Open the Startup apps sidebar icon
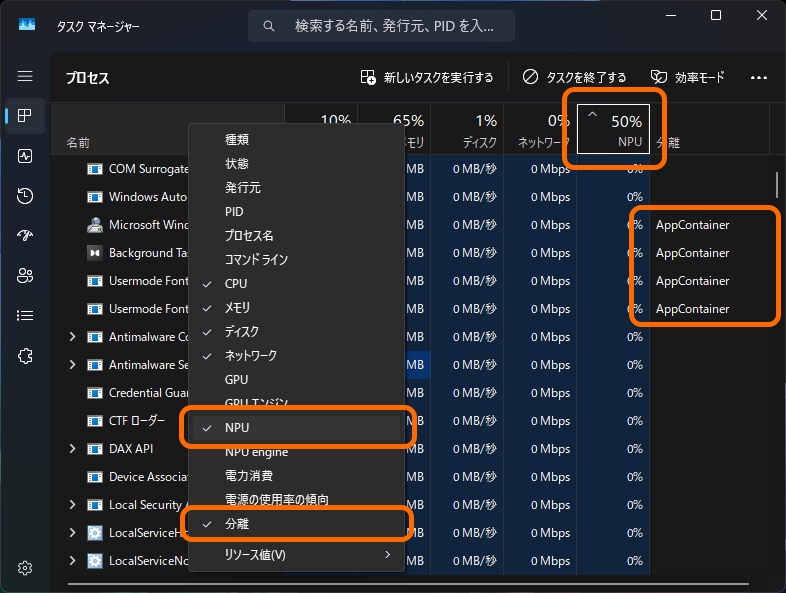 [x=25, y=235]
